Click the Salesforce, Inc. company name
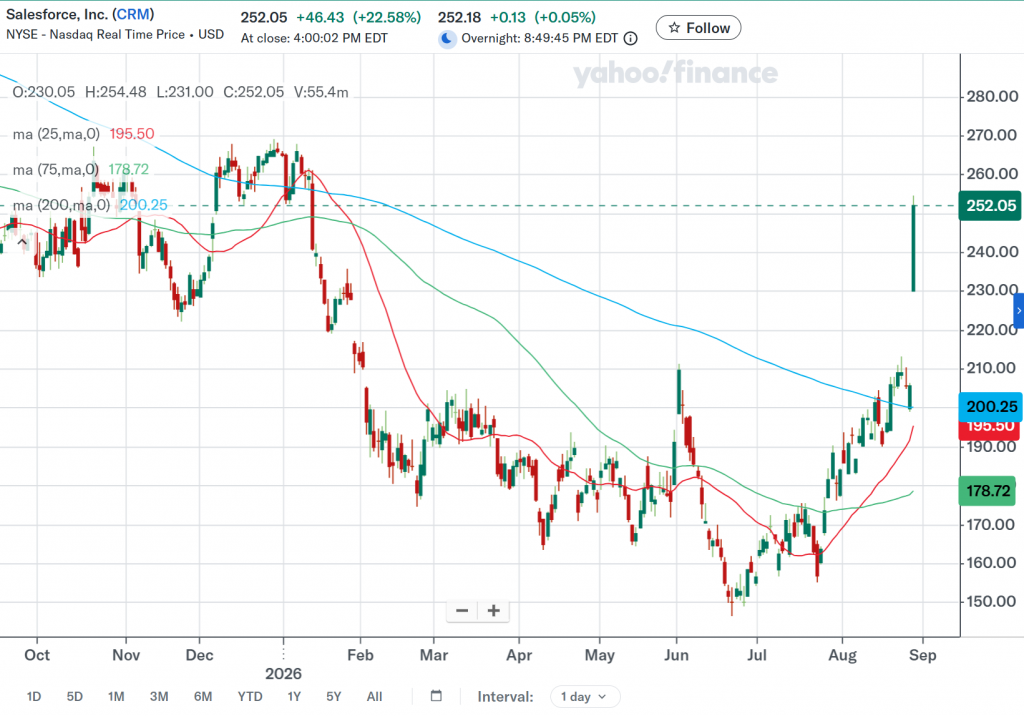 tap(57, 14)
